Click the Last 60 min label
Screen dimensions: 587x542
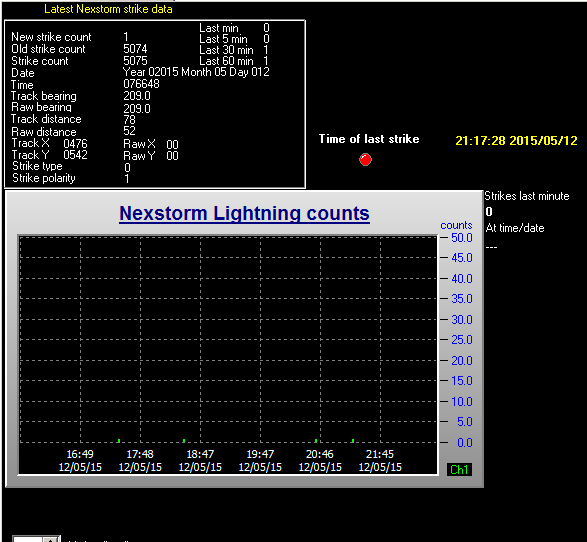coord(226,61)
